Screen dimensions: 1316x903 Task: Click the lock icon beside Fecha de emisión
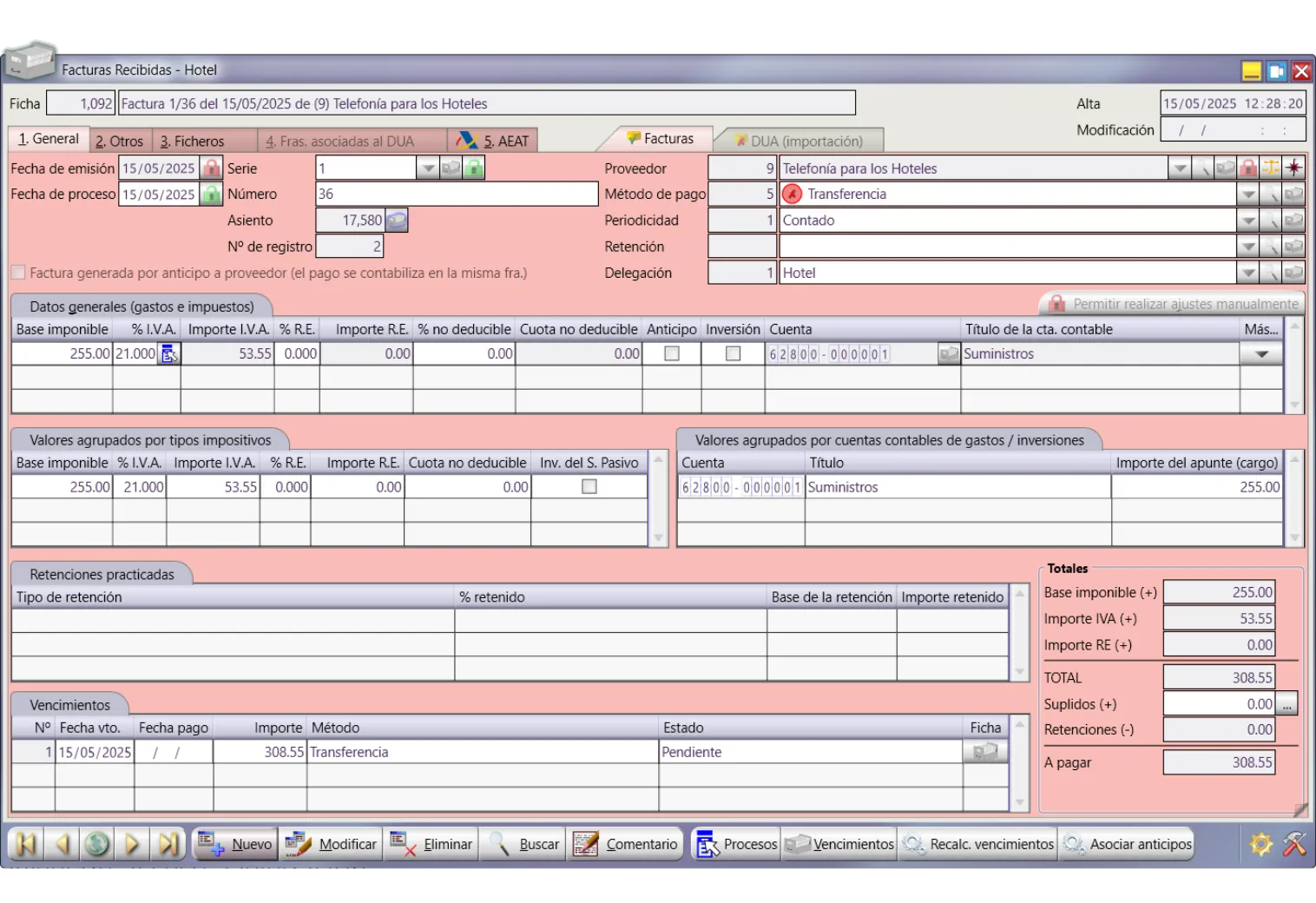tap(212, 168)
